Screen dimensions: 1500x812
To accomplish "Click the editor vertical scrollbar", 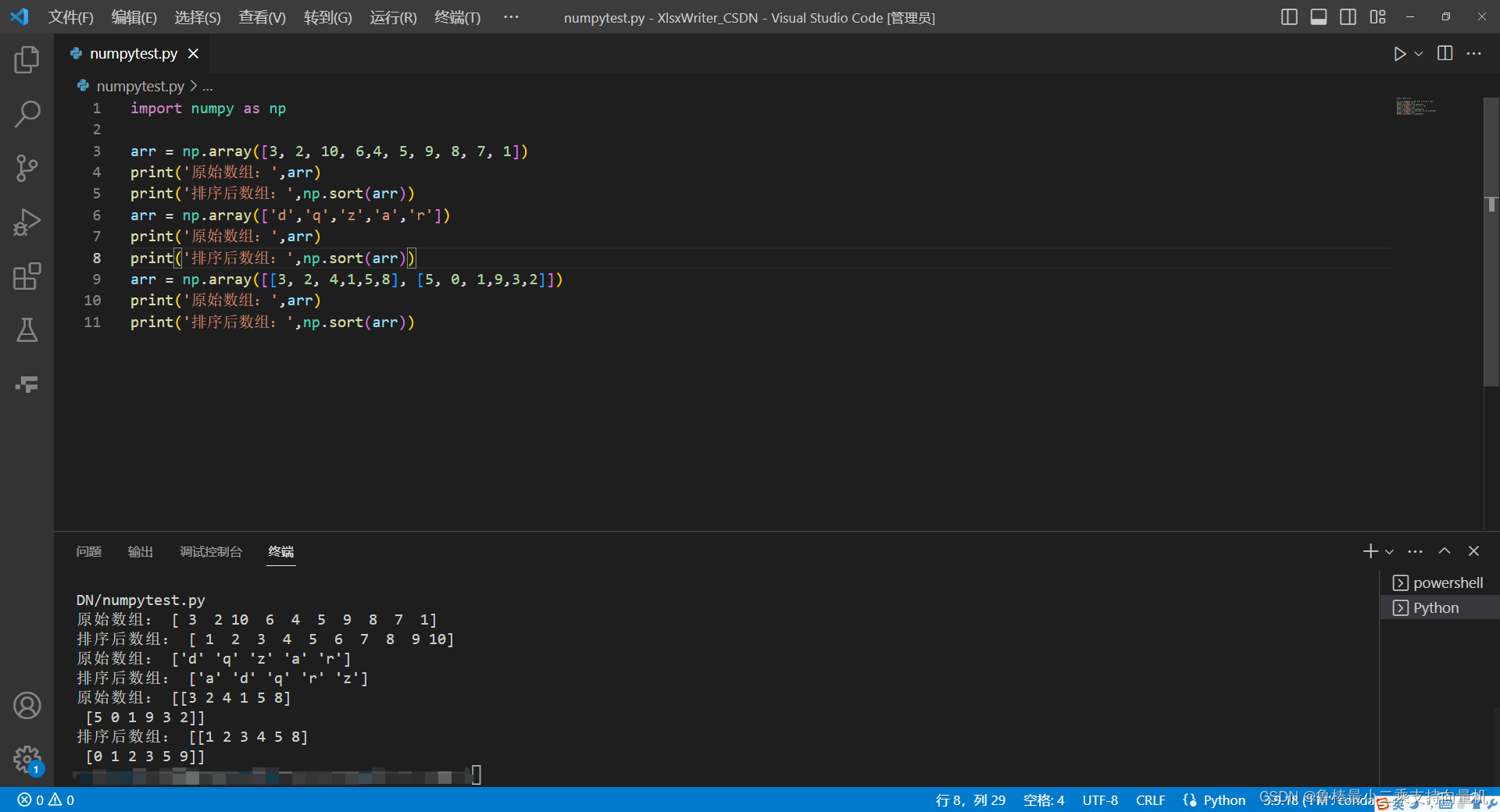I will (1491, 241).
